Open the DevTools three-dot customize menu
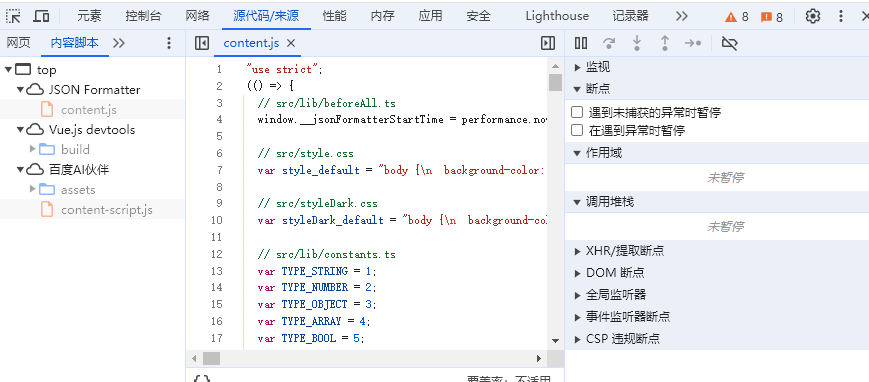The image size is (869, 382). pyautogui.click(x=841, y=16)
